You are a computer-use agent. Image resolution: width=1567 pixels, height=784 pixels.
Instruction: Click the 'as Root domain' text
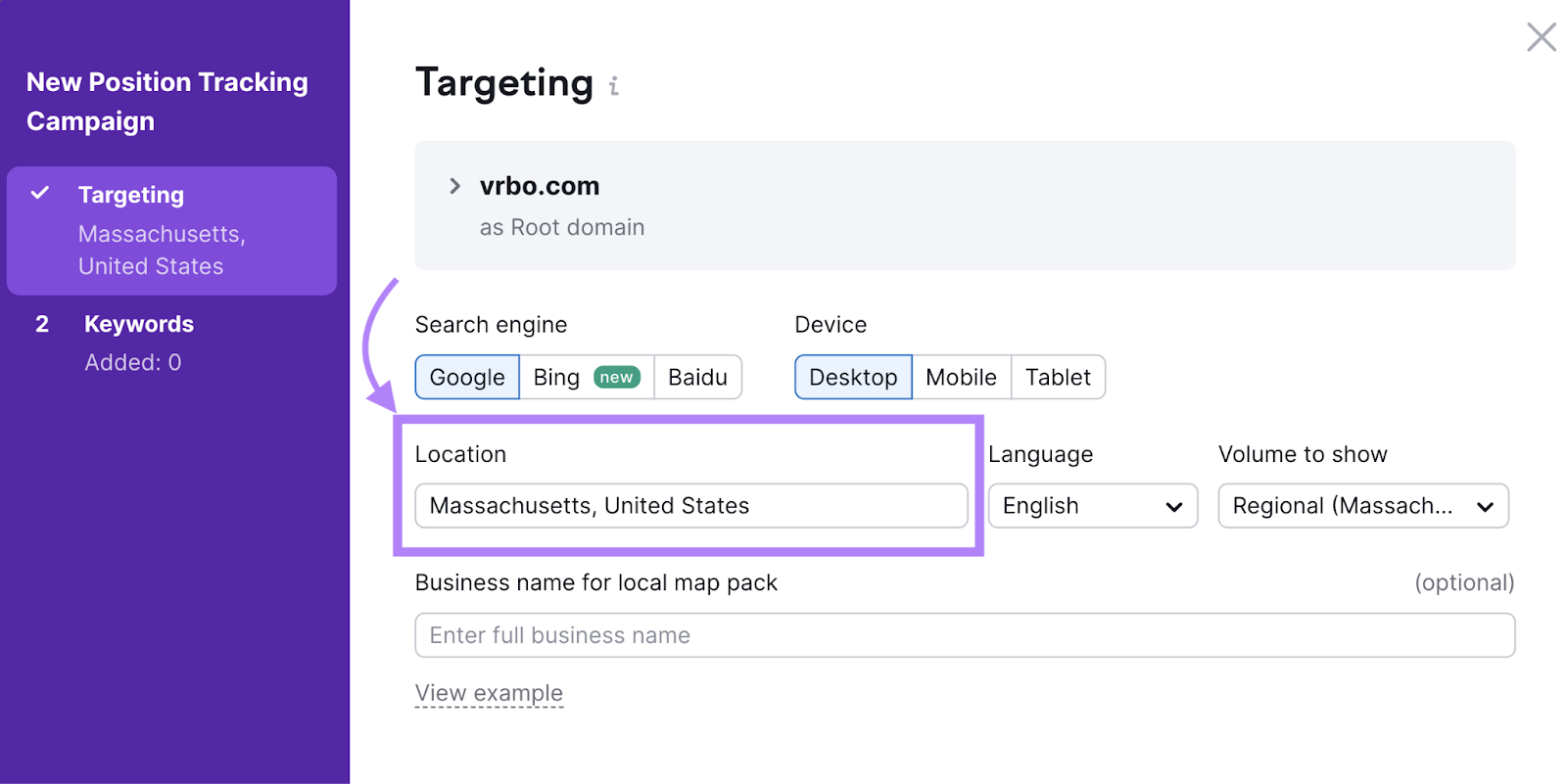tap(562, 227)
